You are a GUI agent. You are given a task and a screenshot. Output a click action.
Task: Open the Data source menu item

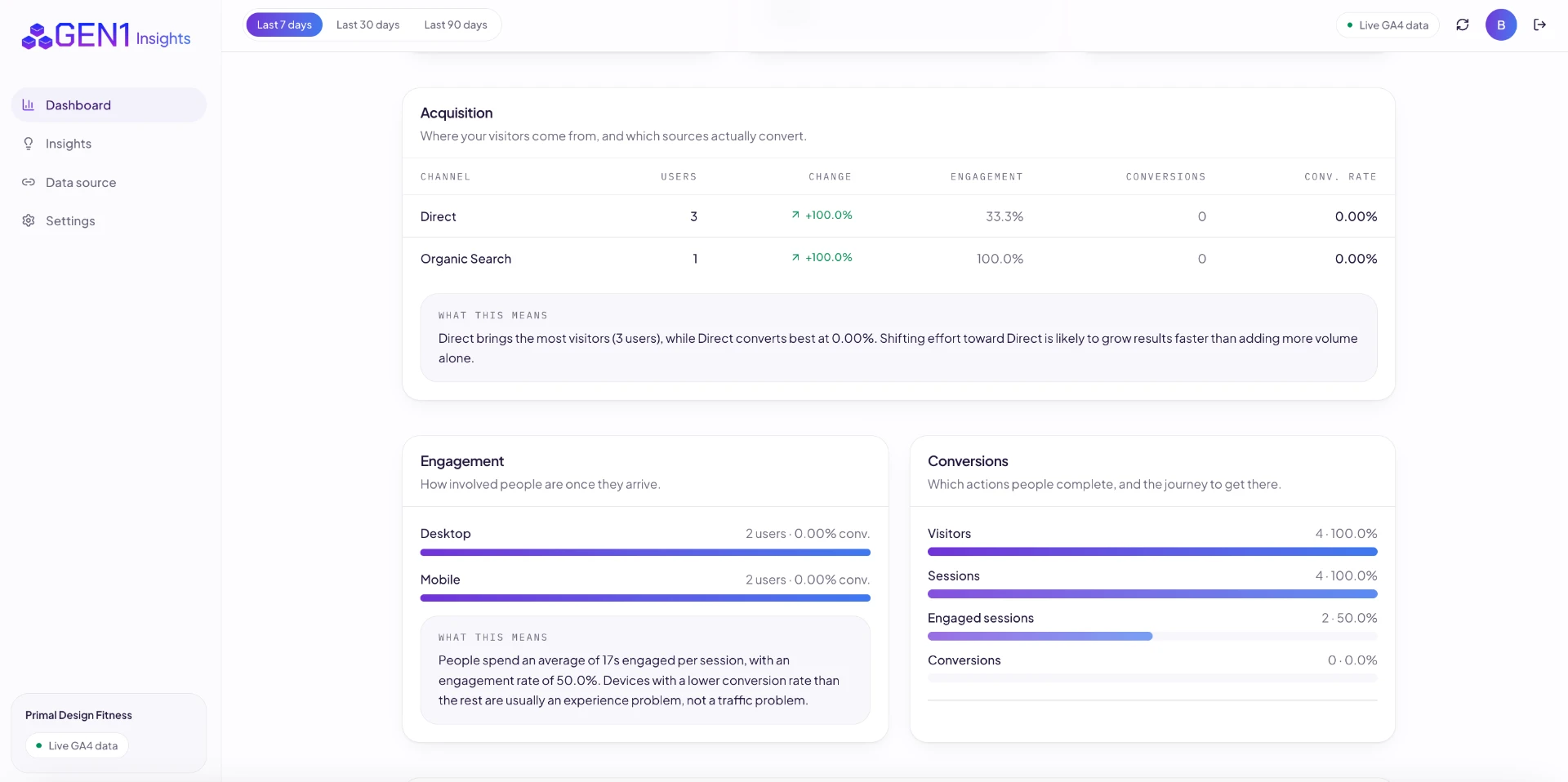tap(109, 182)
